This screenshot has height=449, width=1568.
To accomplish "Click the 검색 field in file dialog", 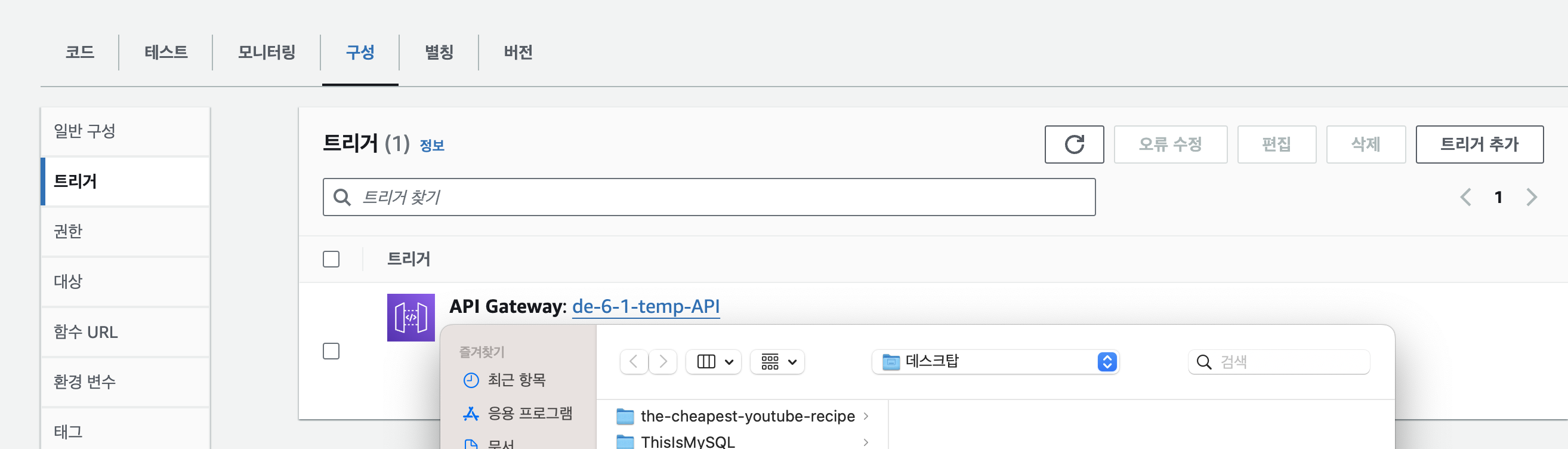I will 1279,362.
